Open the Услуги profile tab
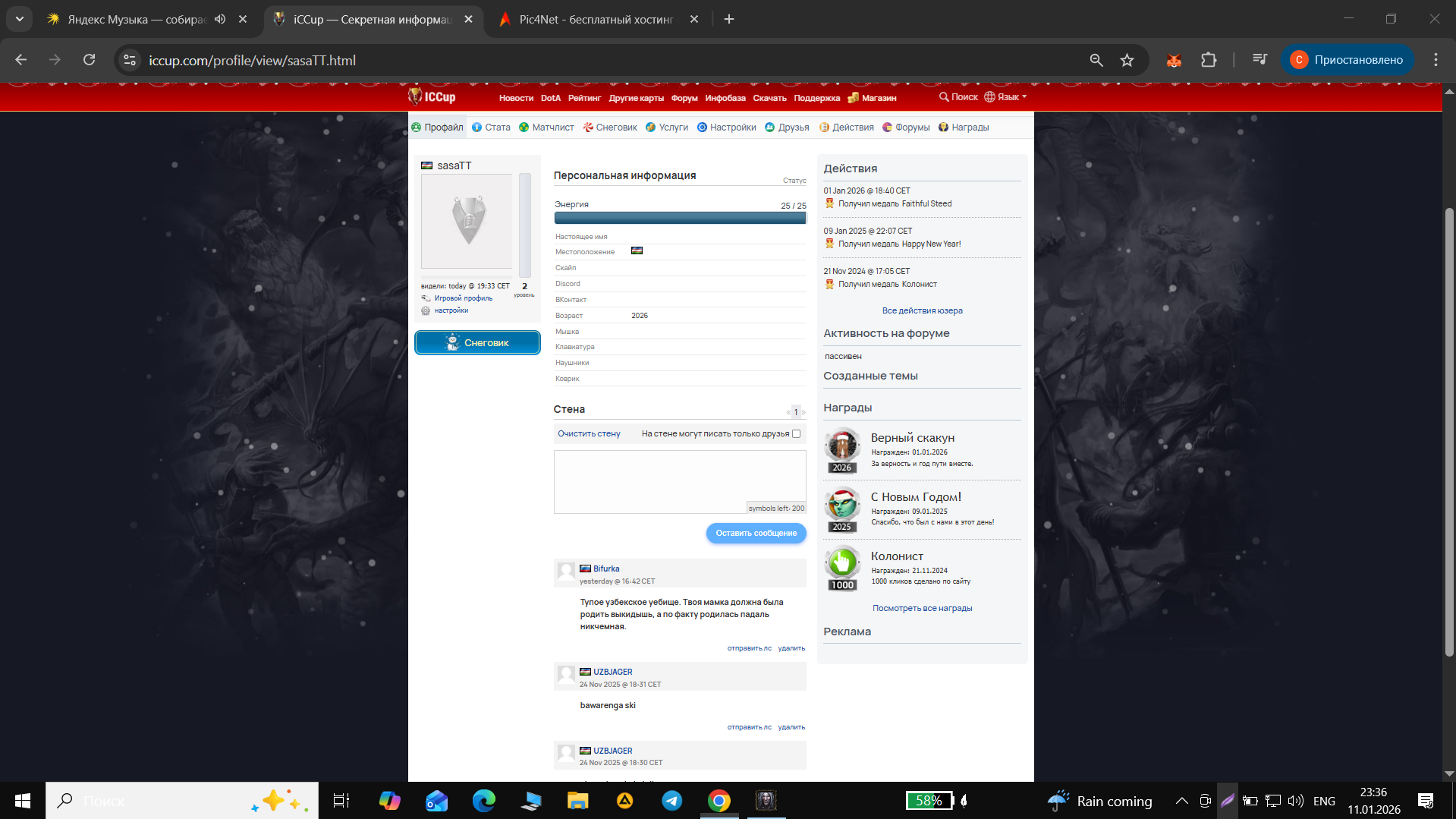 (x=667, y=128)
